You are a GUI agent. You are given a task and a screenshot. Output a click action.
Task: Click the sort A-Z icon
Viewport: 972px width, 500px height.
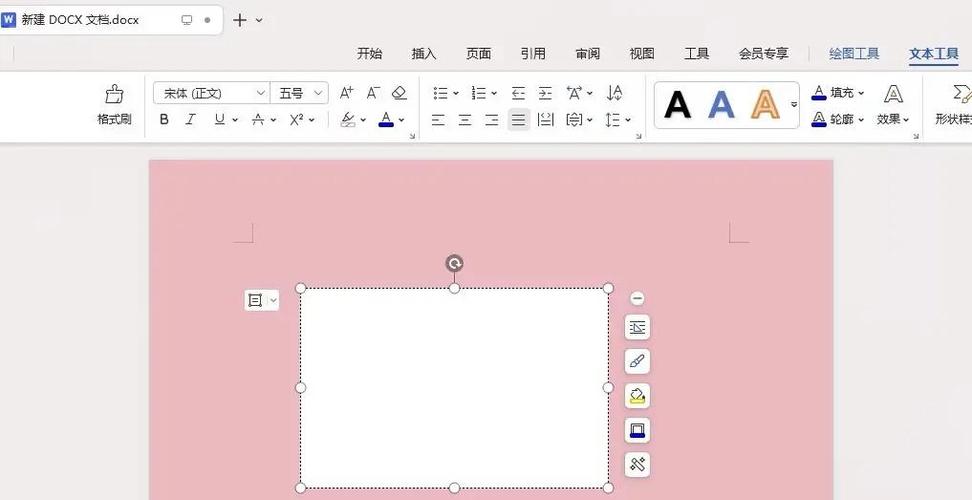pyautogui.click(x=614, y=94)
